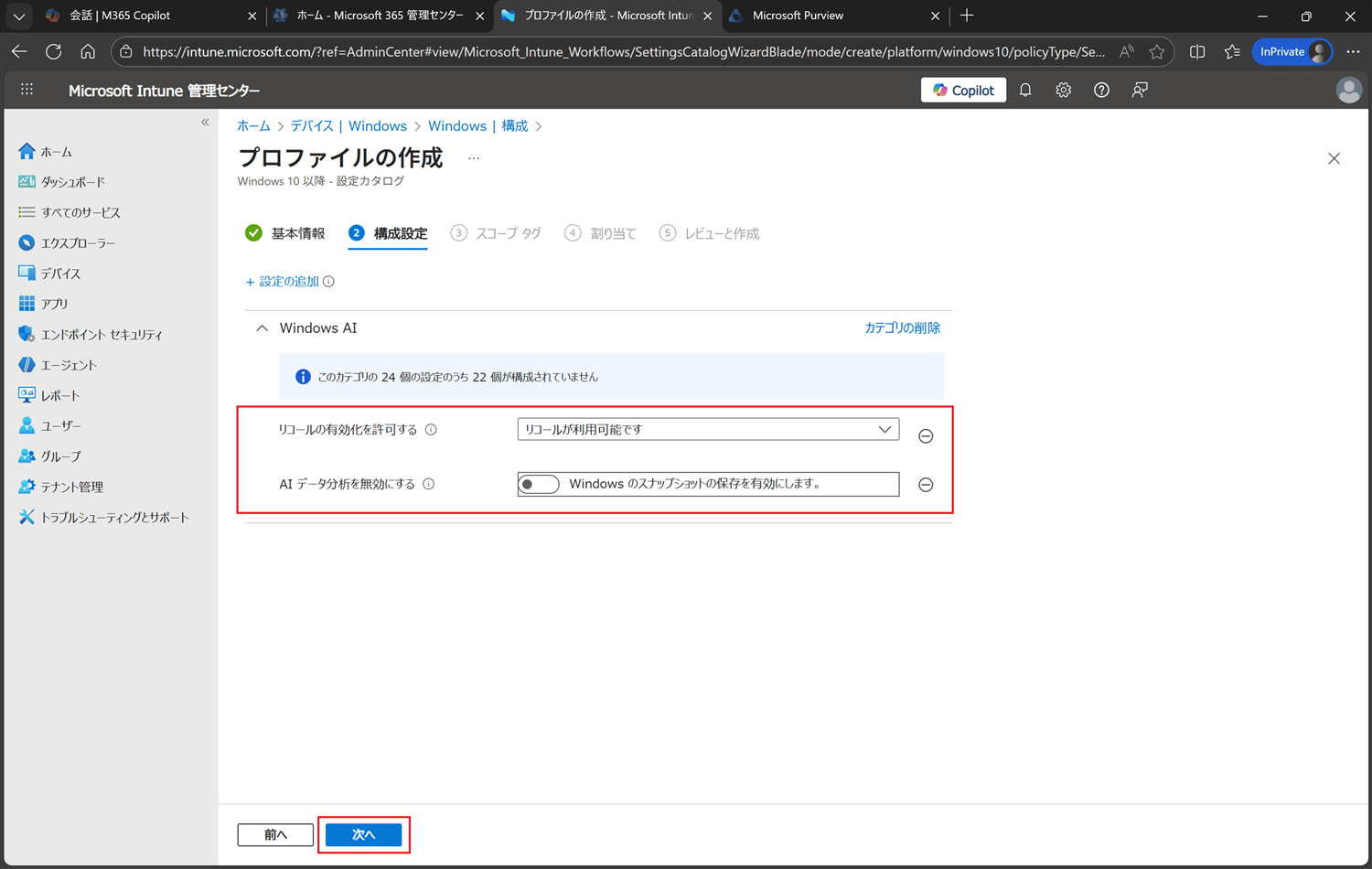Click the browser address bar URL
This screenshot has width=1372, height=869.
(624, 52)
